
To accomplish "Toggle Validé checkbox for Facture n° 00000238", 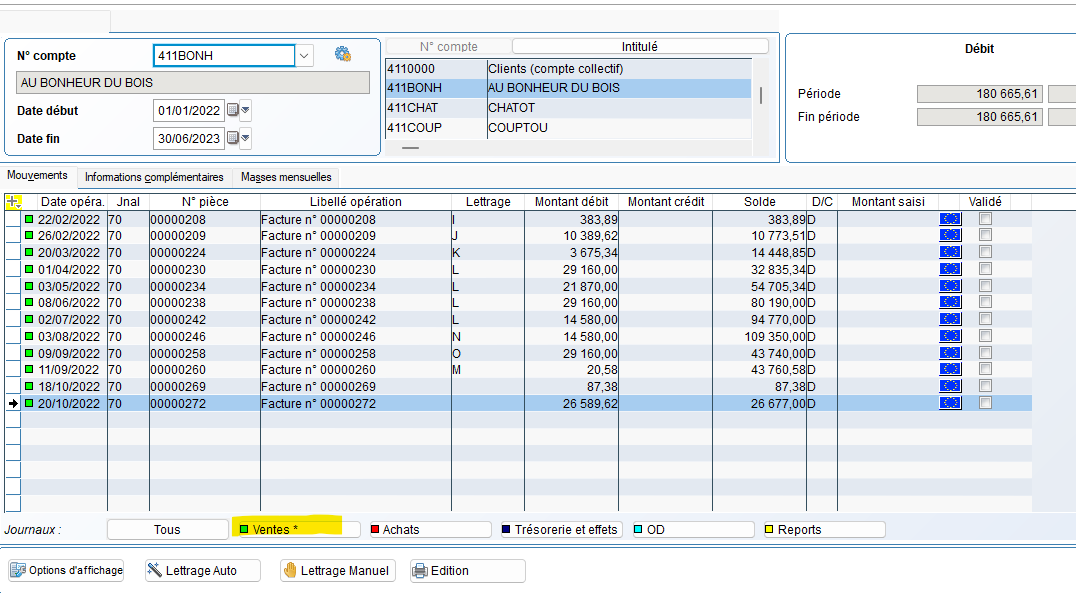I will [x=985, y=302].
